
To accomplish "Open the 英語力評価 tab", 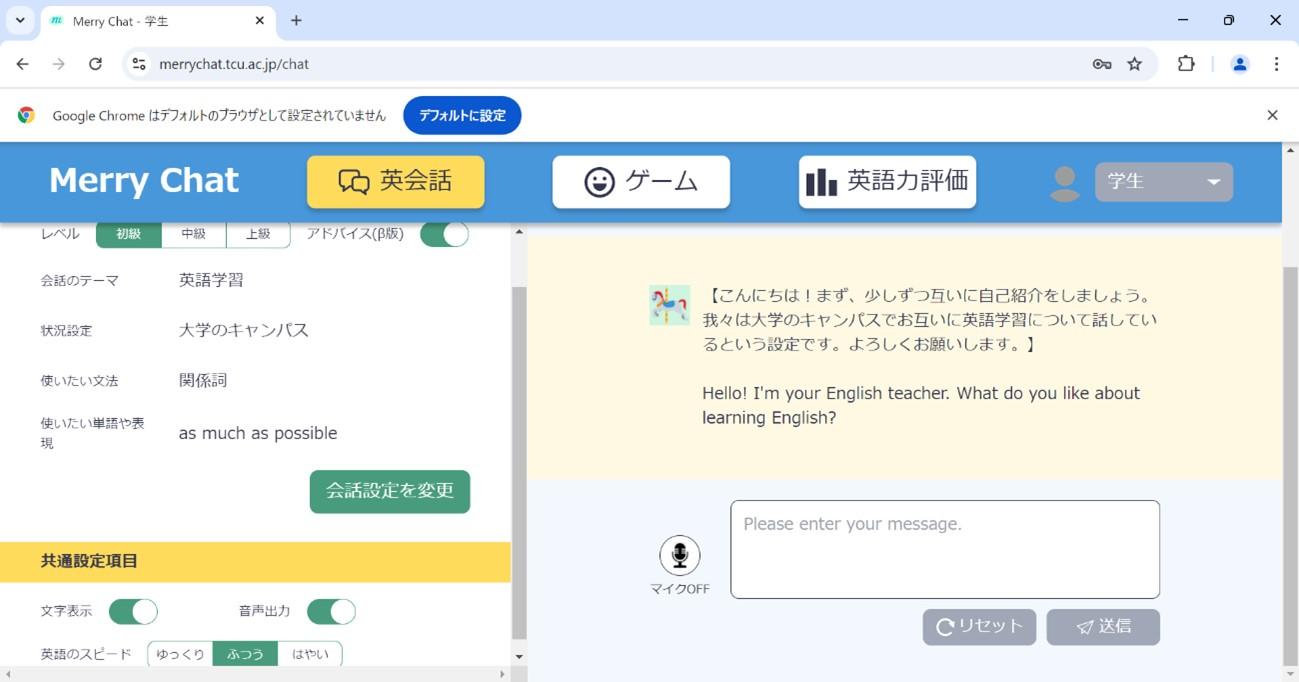I will coord(887,182).
